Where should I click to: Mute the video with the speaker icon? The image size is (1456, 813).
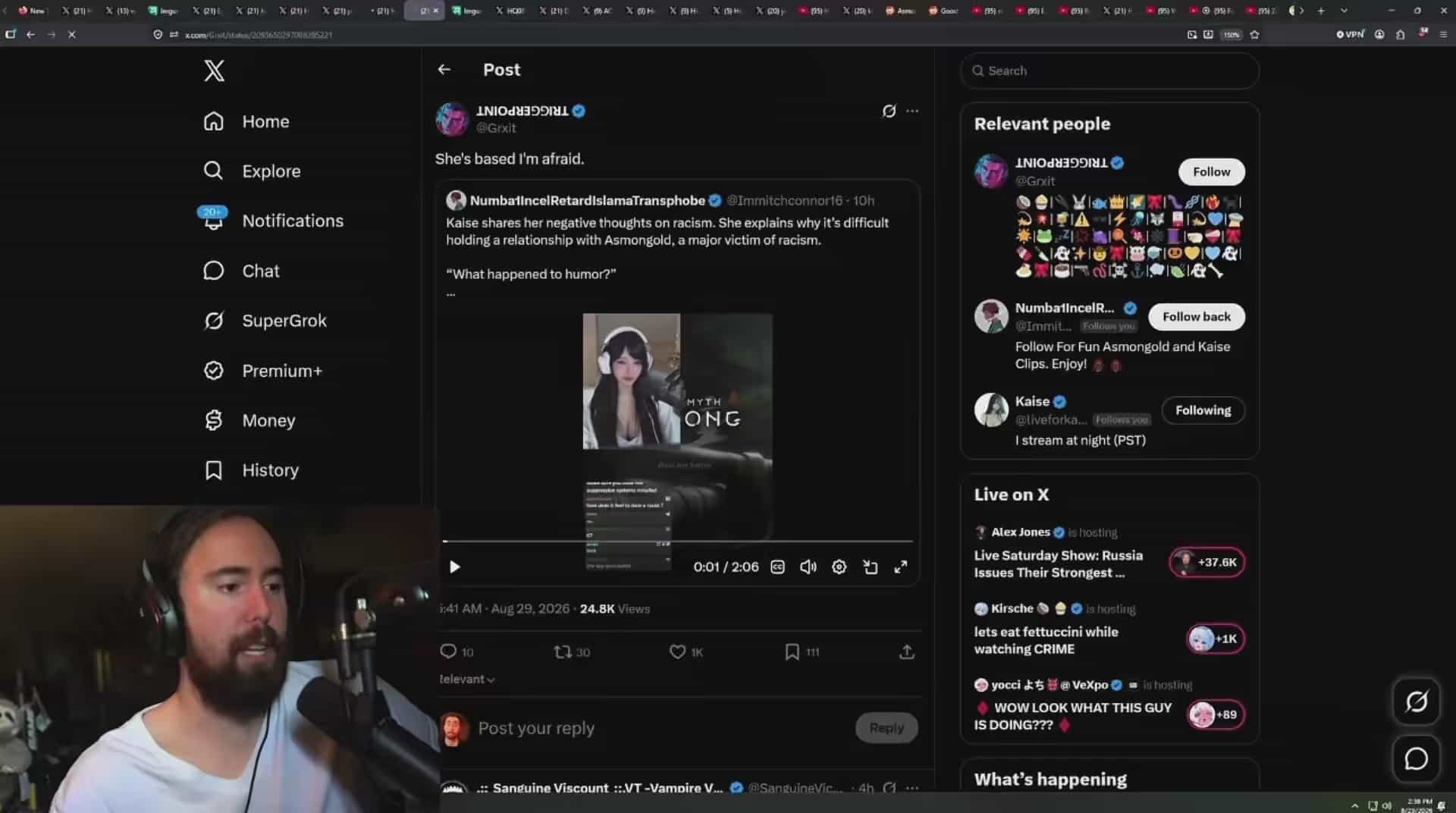point(808,567)
